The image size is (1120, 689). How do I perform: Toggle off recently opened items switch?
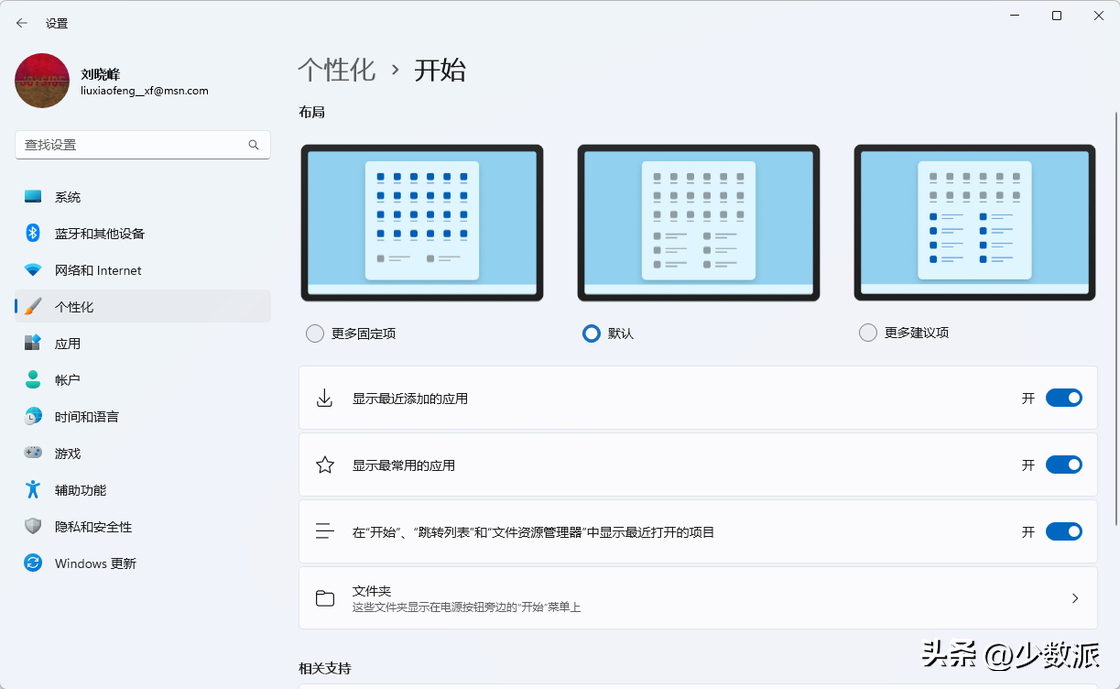(1063, 532)
